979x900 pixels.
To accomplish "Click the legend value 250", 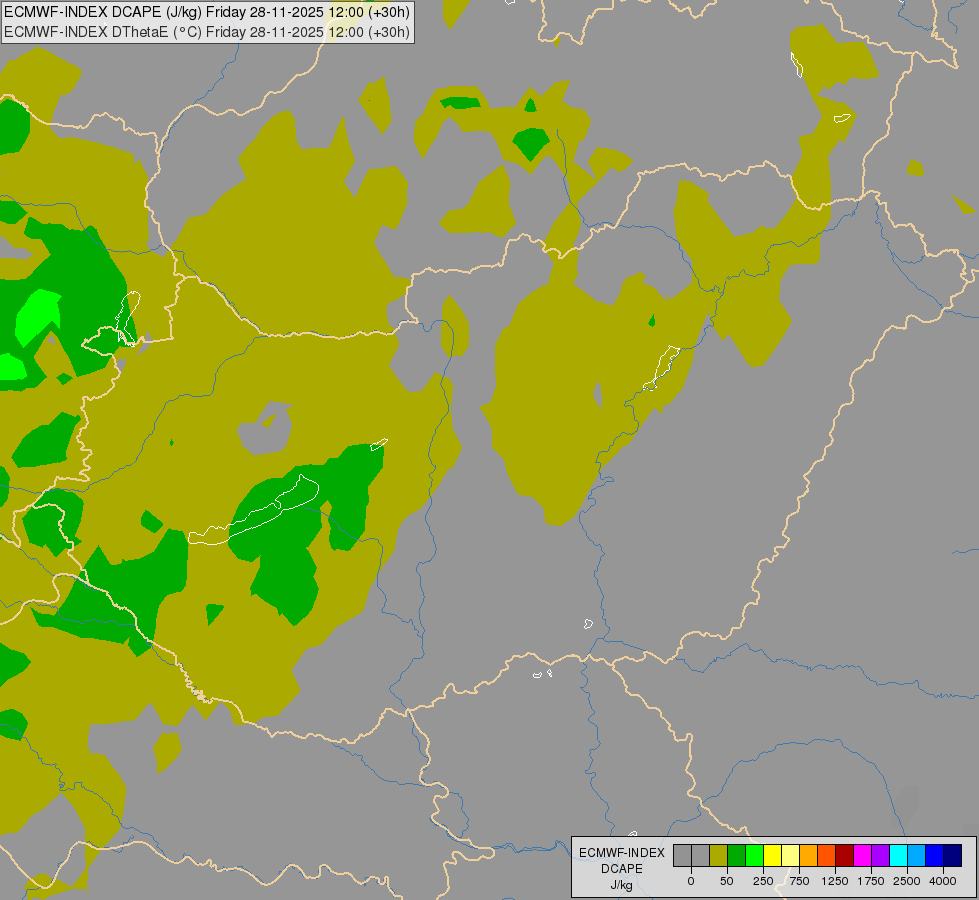I will pyautogui.click(x=763, y=881).
